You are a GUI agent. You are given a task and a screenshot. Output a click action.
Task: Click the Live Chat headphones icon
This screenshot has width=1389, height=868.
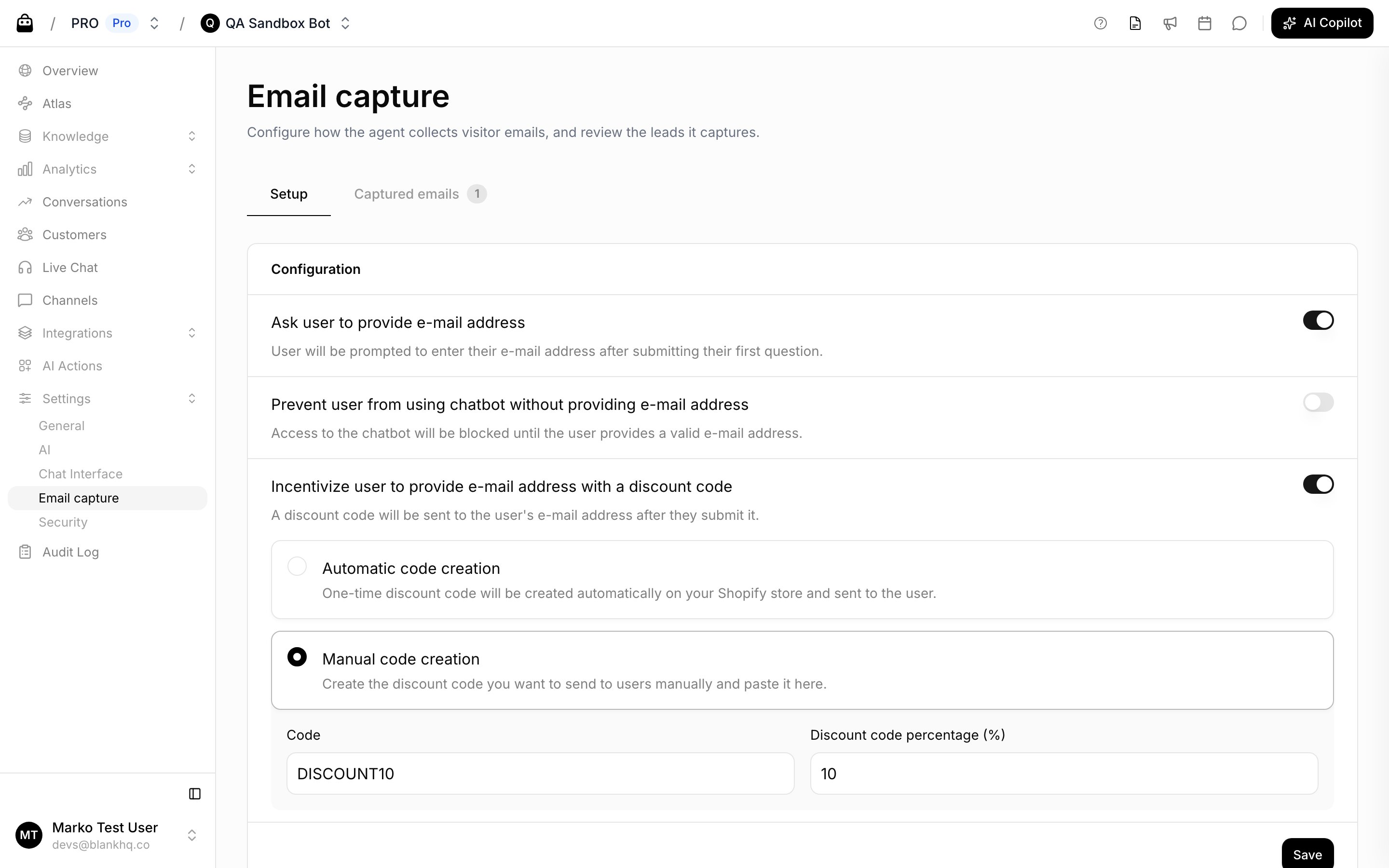25,267
